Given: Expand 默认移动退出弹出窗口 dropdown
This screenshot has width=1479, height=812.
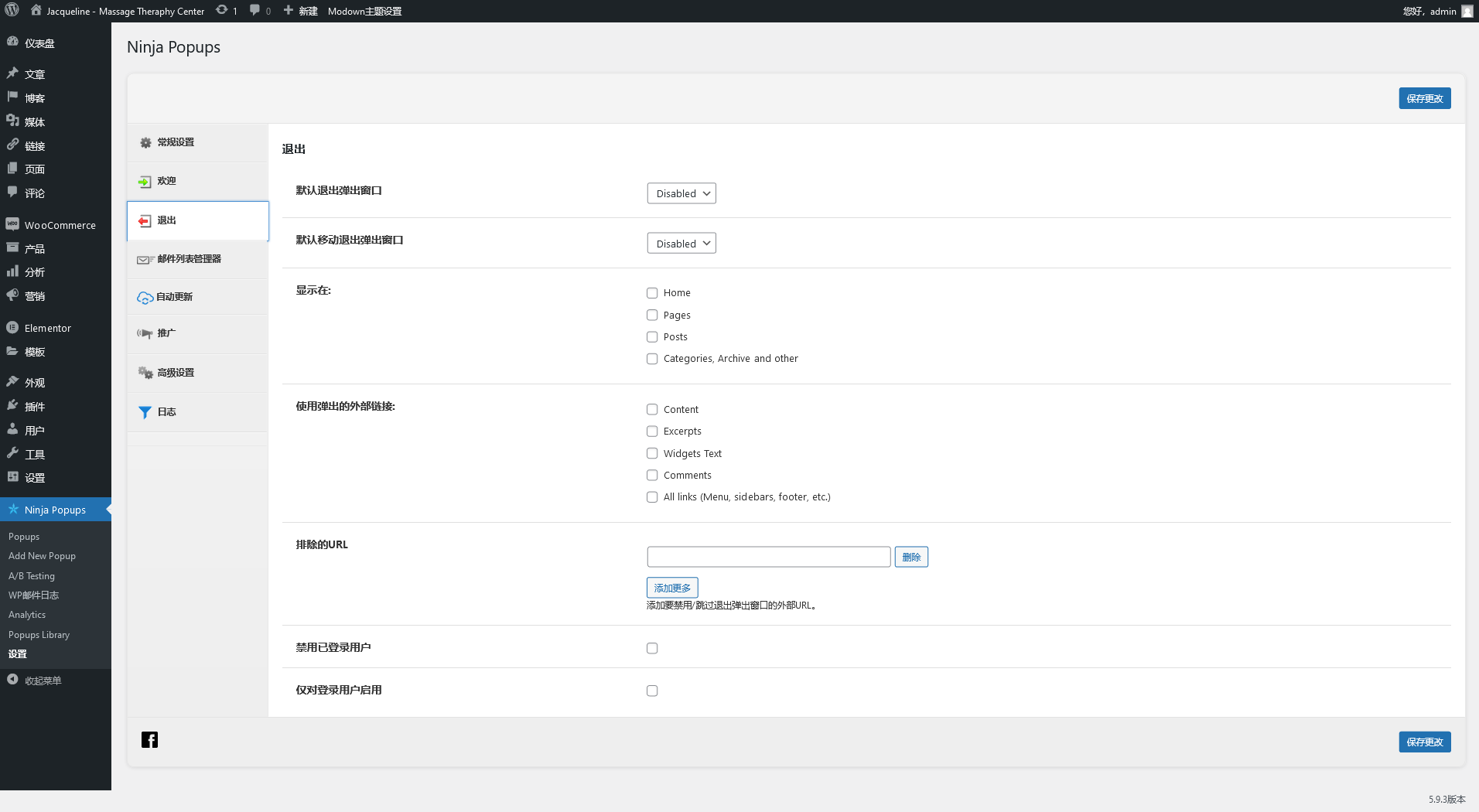Looking at the screenshot, I should tap(681, 244).
